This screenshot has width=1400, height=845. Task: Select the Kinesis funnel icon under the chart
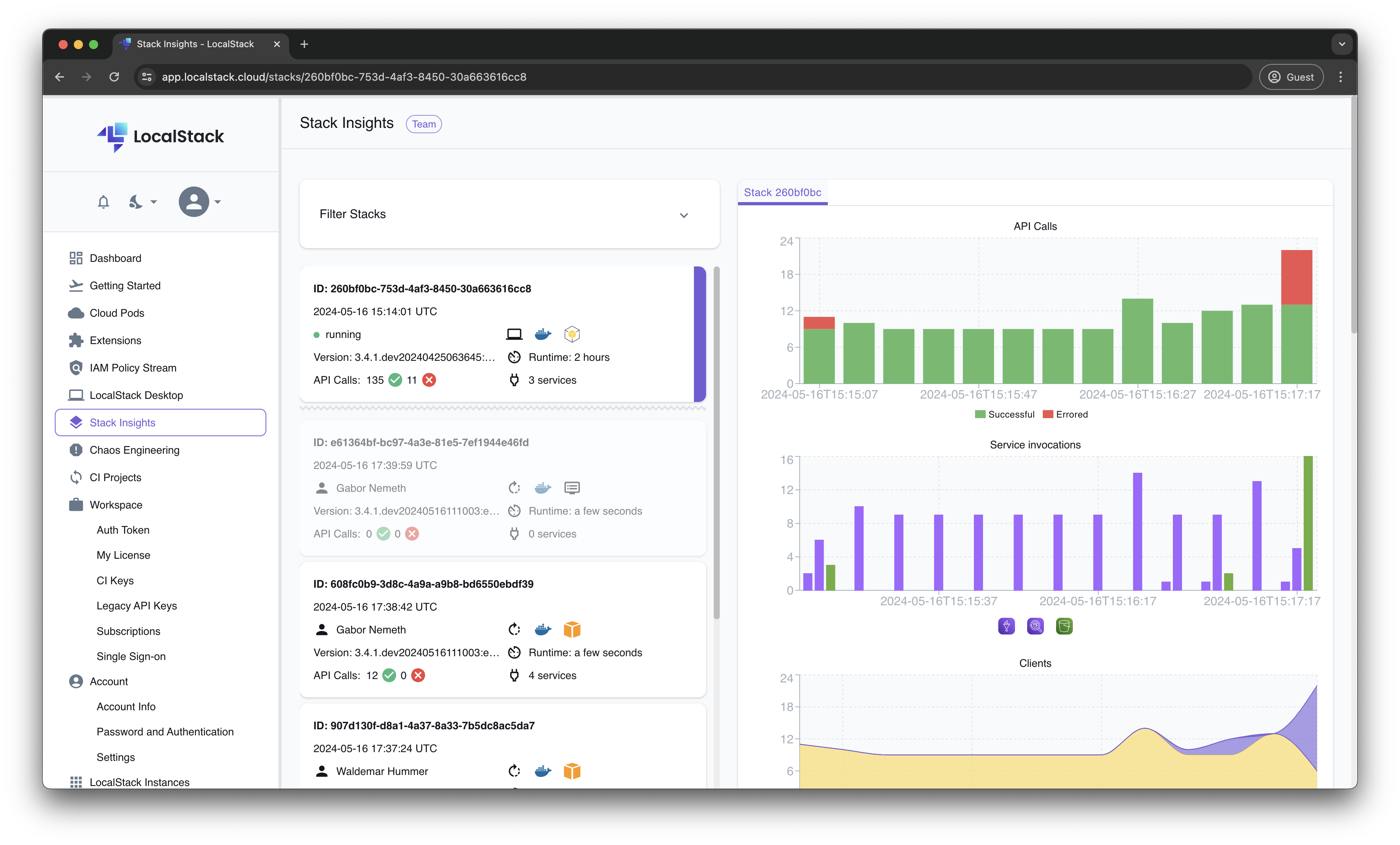pyautogui.click(x=1006, y=626)
